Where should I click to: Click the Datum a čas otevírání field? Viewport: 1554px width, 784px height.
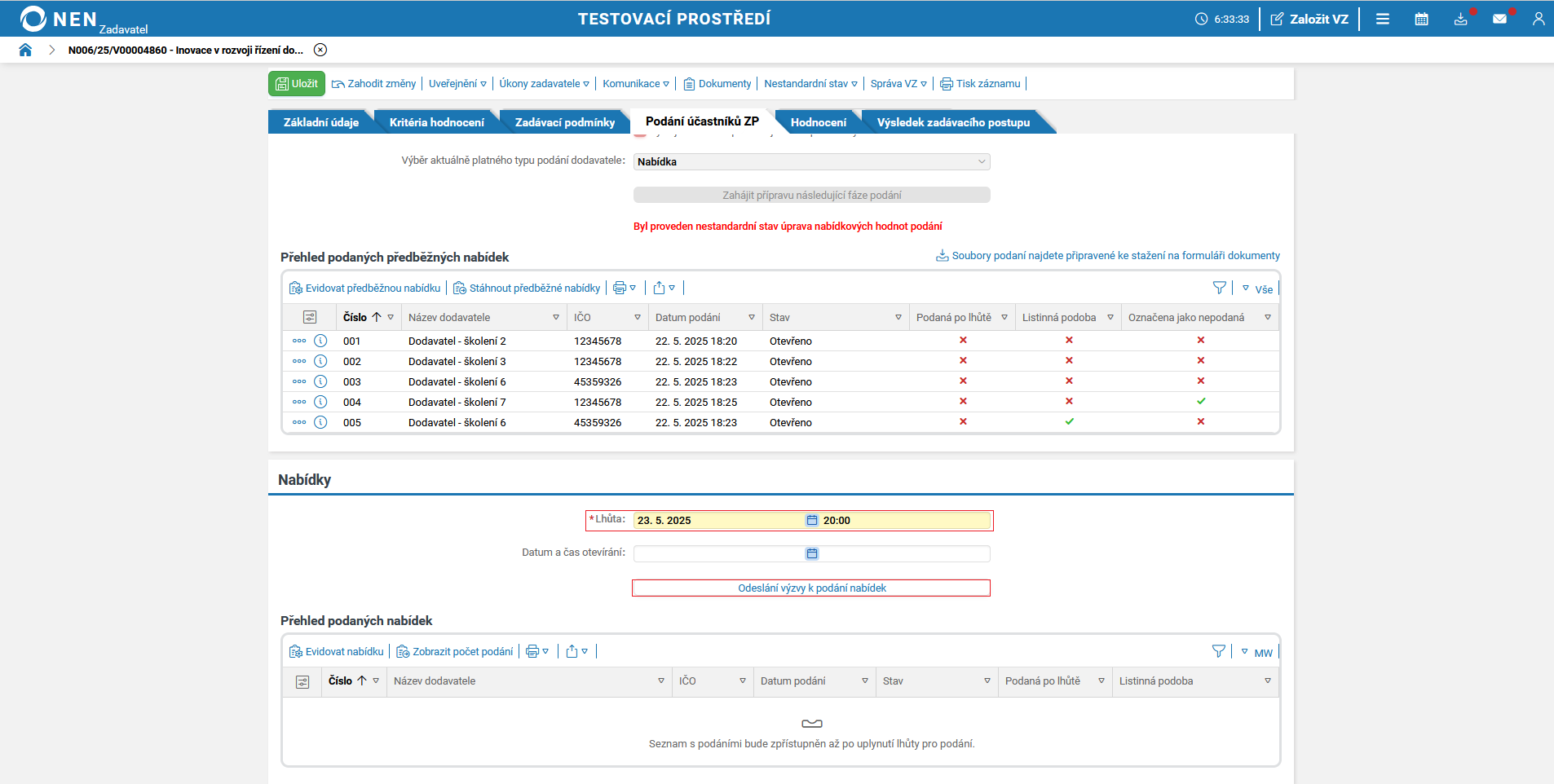coord(717,554)
